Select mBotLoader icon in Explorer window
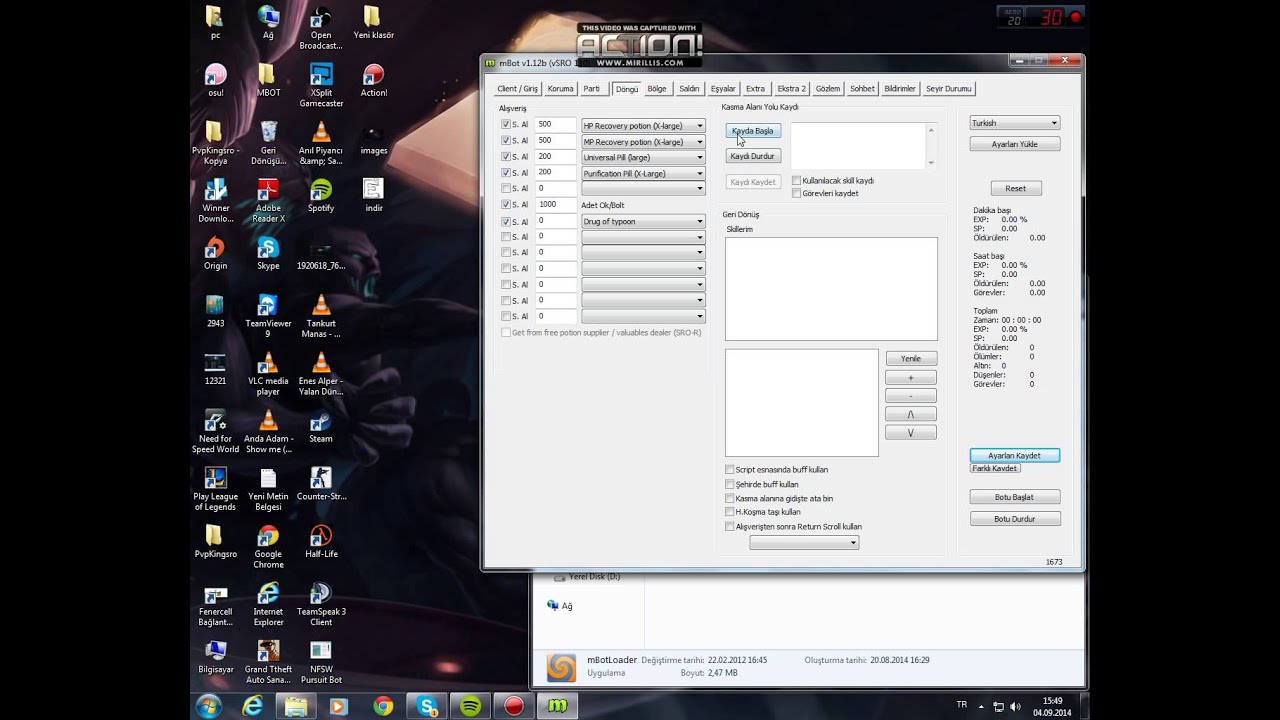Viewport: 1280px width, 720px height. 561,667
